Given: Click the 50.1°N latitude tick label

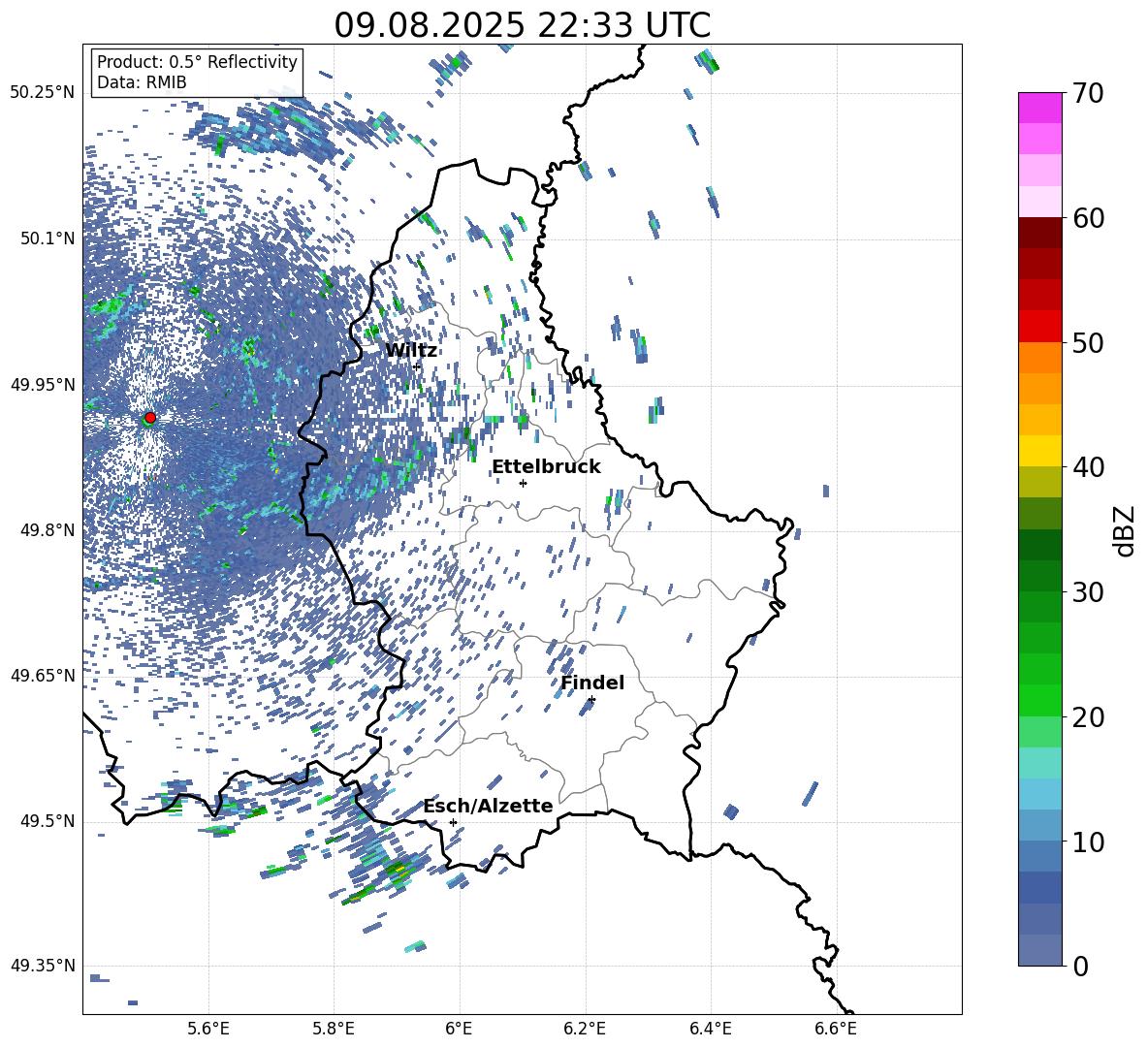Looking at the screenshot, I should [48, 238].
